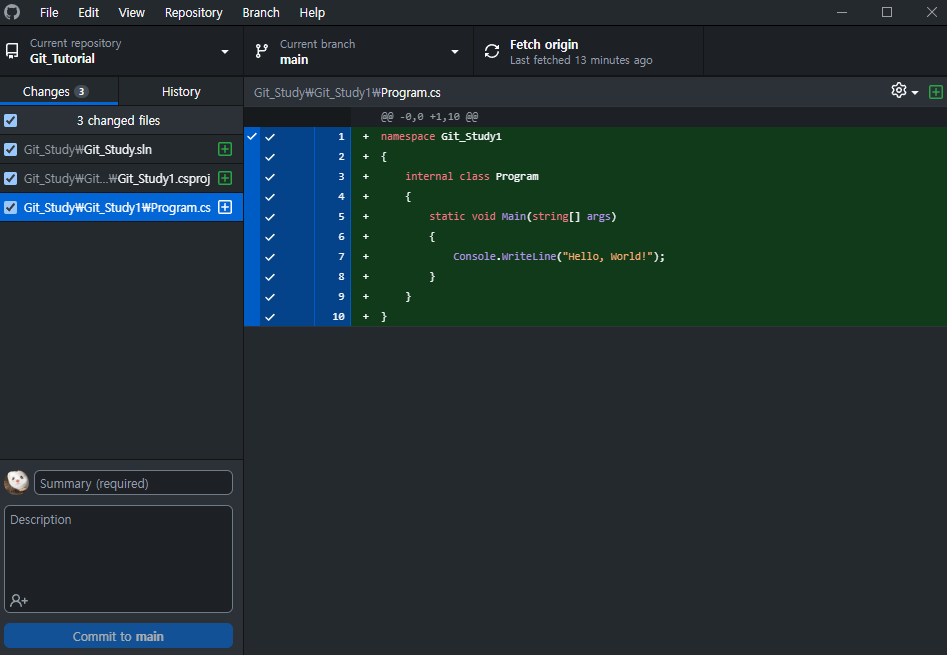Open the Edit menu
Viewport: 947px width, 655px height.
tap(88, 12)
